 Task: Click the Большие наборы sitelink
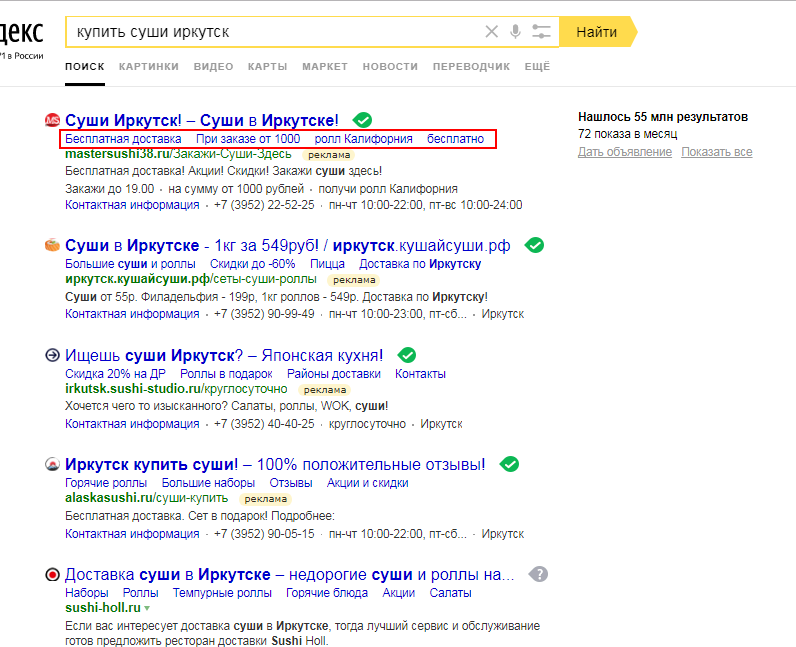pos(208,483)
